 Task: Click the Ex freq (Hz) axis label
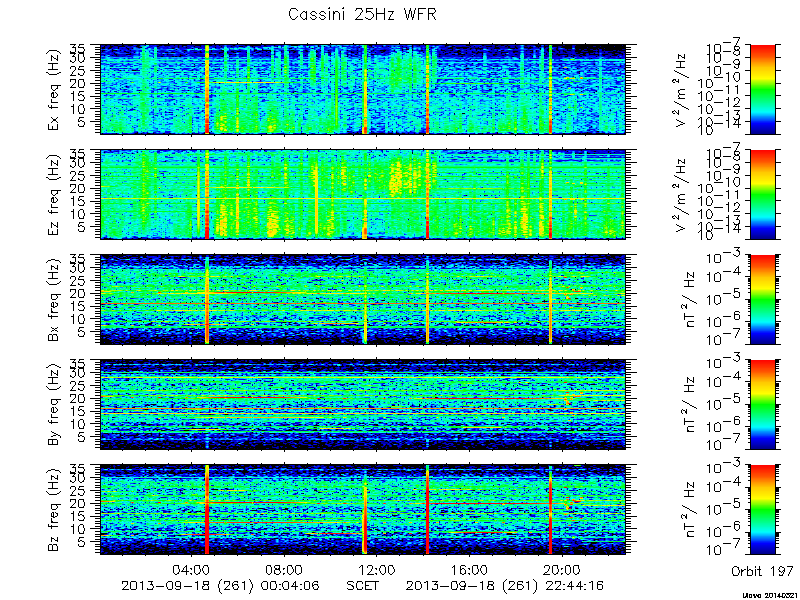click(x=54, y=89)
